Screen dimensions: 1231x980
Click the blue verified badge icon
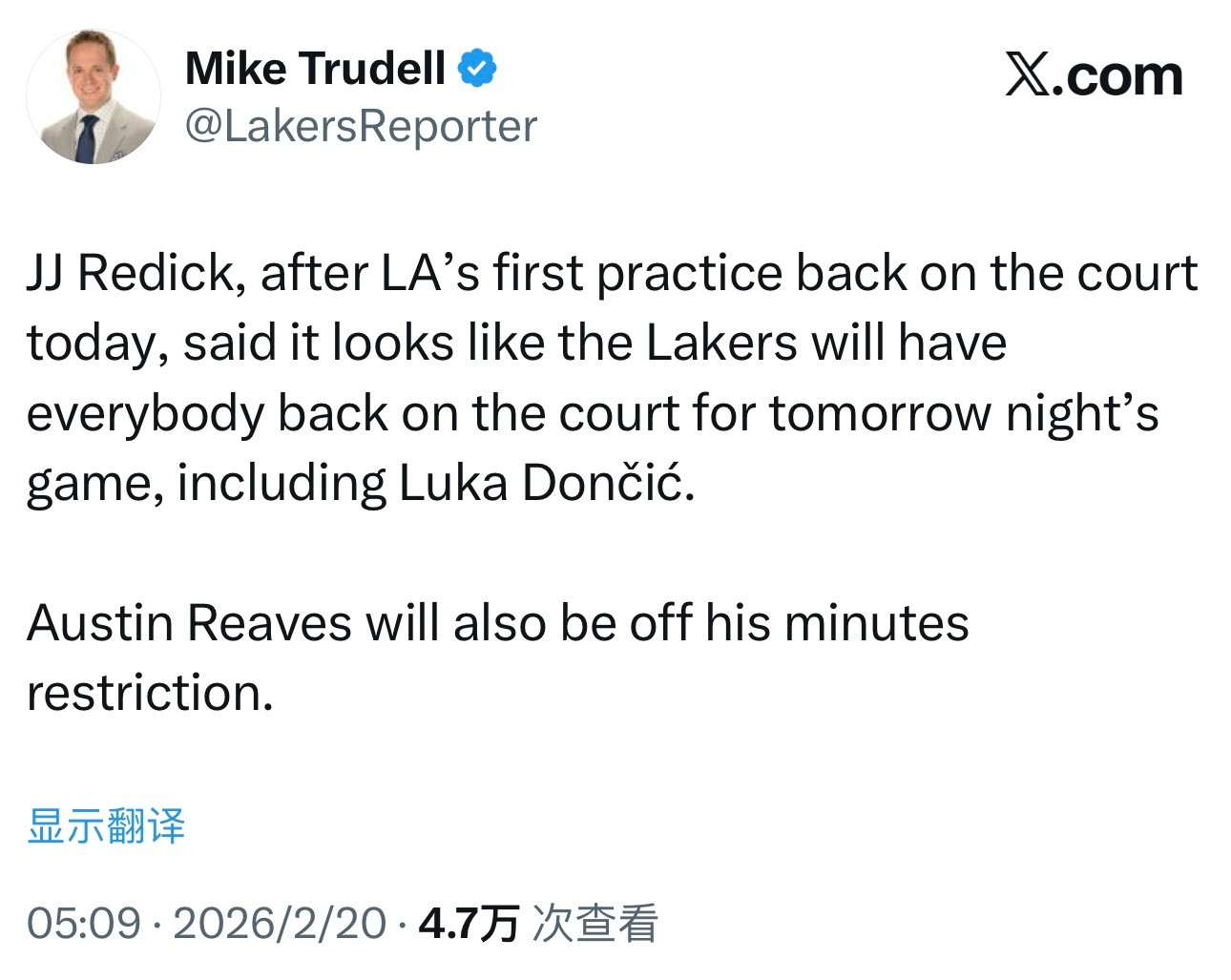pos(477,69)
